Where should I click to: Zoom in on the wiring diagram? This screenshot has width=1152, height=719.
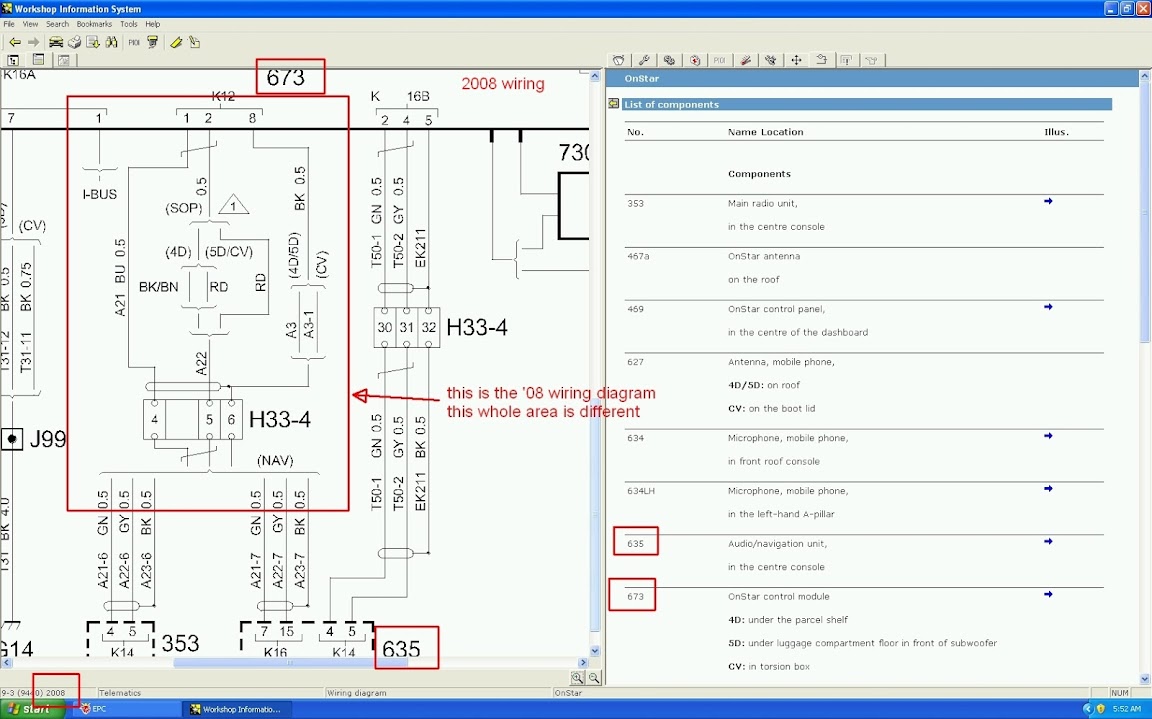(577, 679)
